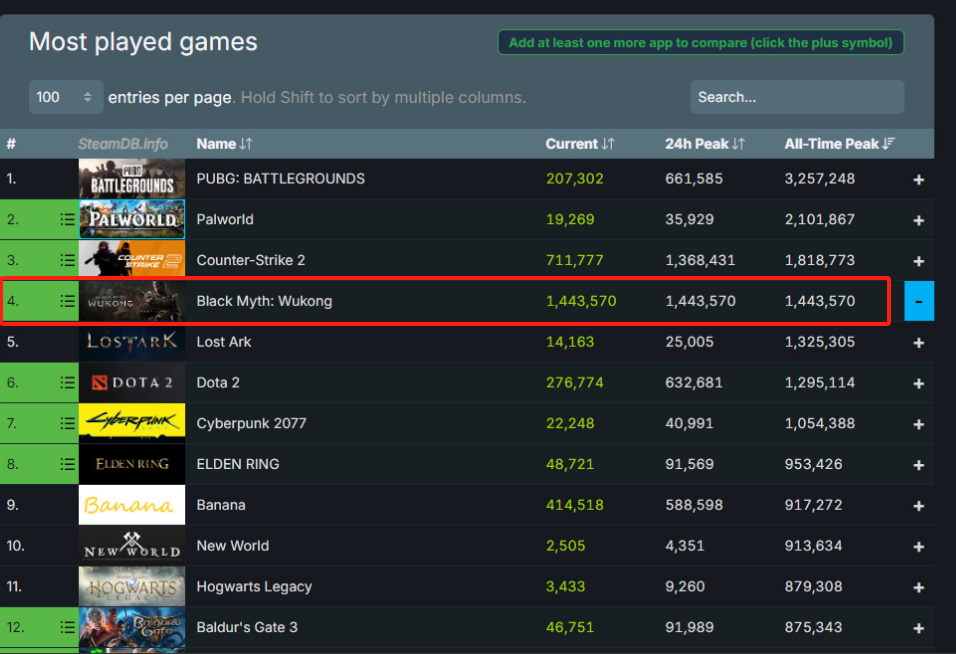Open ELDEN RING name link

238,464
